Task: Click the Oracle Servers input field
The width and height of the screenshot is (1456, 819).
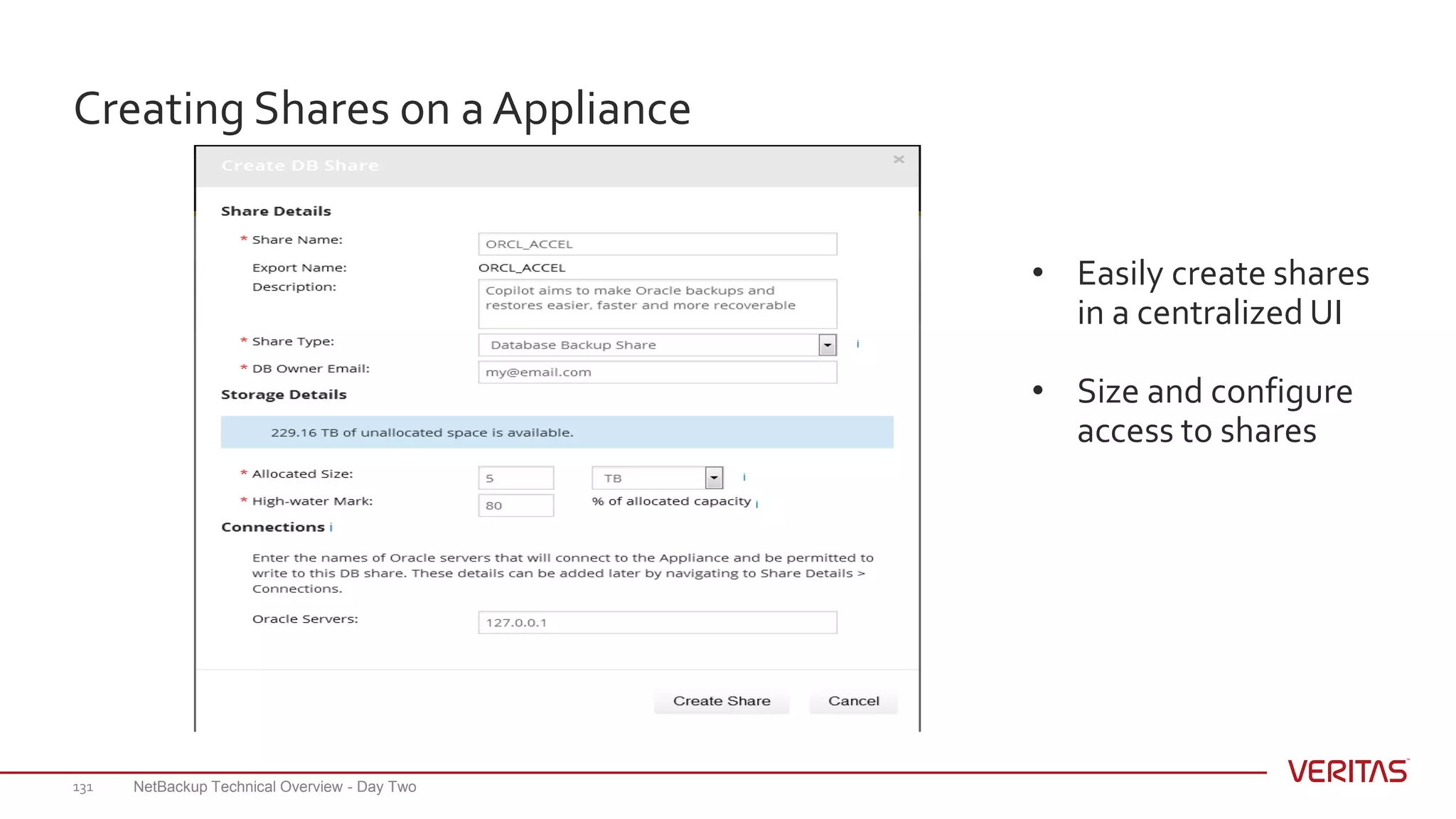Action: [658, 622]
